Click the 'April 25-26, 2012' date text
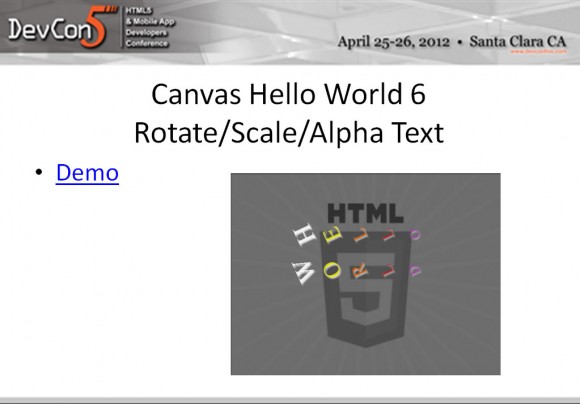This screenshot has height=404, width=580. click(393, 41)
